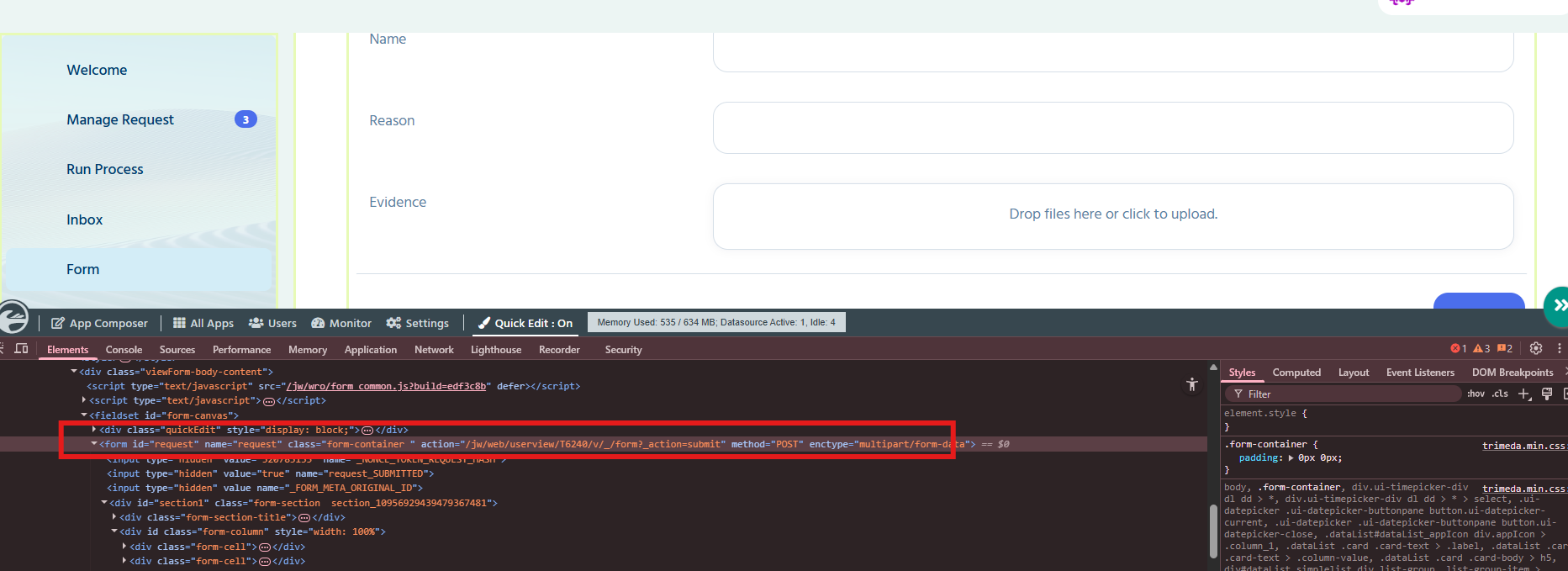Open trimeda.min.css link beside .form-container rule
Viewport: 1568px width, 571px height.
click(1523, 445)
